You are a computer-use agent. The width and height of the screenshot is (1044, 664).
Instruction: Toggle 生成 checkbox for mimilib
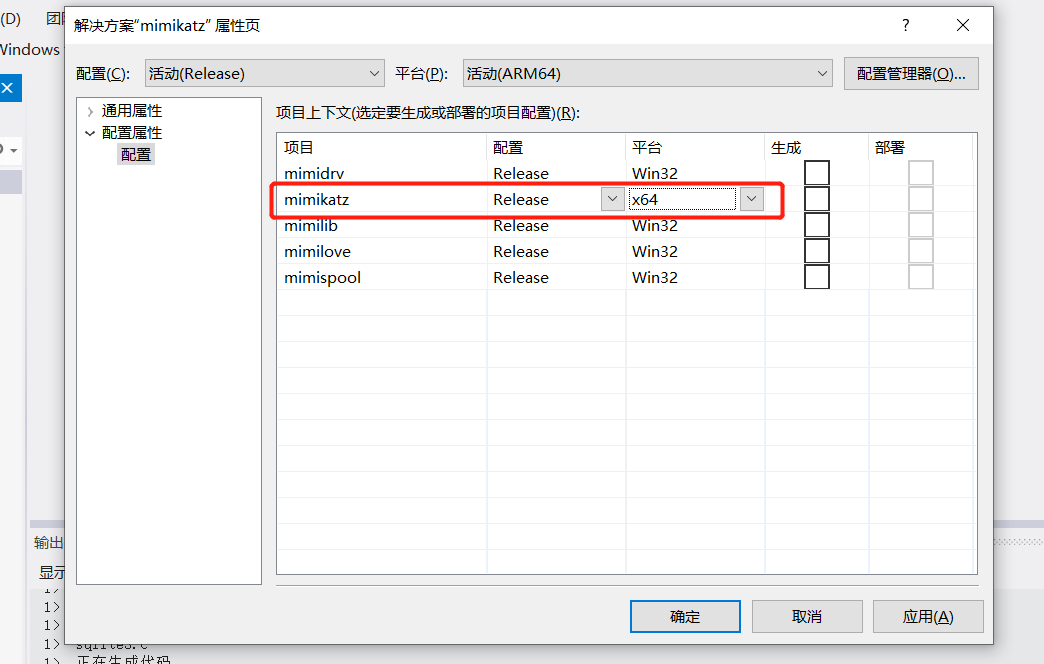pyautogui.click(x=816, y=225)
